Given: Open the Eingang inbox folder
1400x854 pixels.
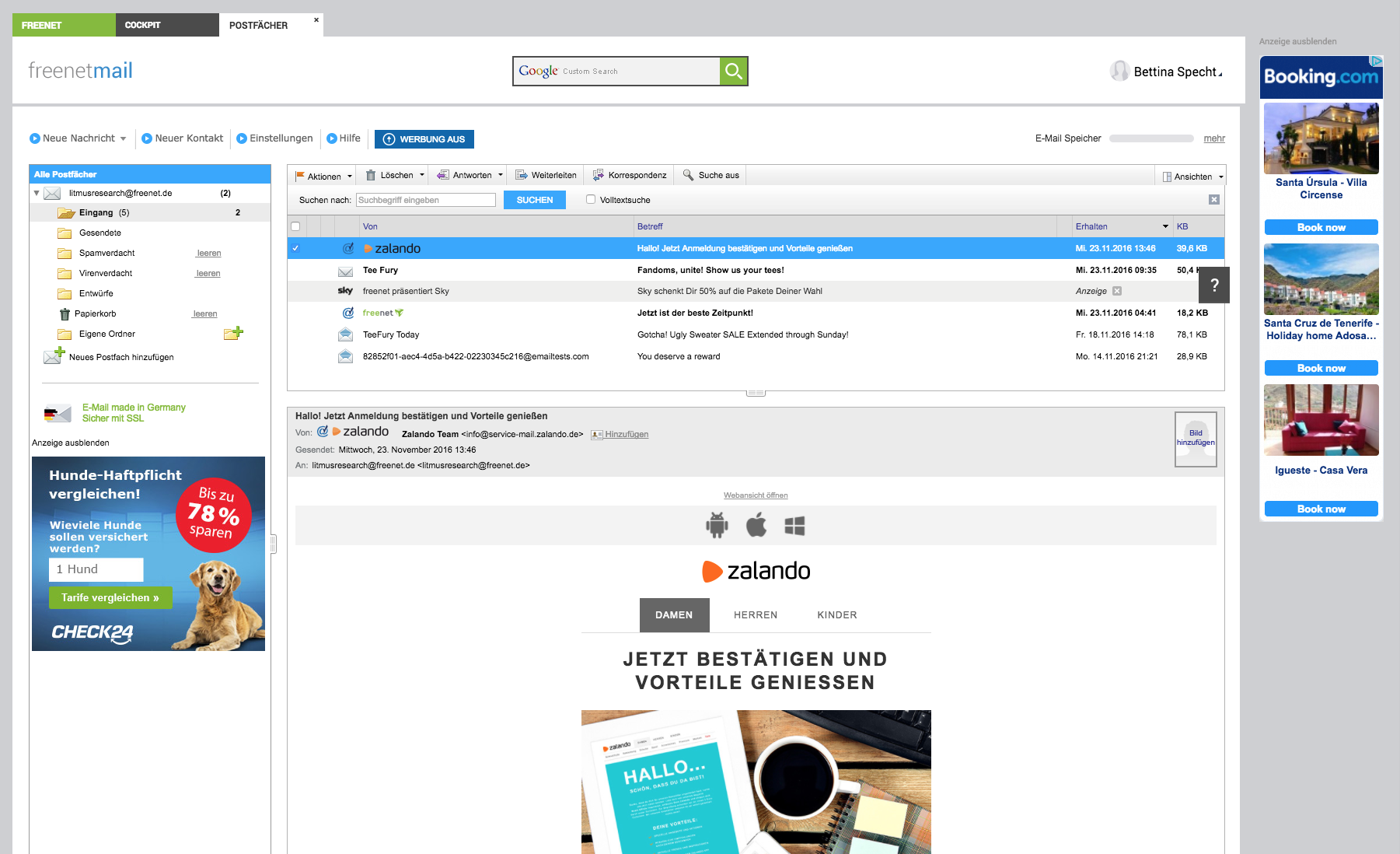Looking at the screenshot, I should pyautogui.click(x=150, y=212).
